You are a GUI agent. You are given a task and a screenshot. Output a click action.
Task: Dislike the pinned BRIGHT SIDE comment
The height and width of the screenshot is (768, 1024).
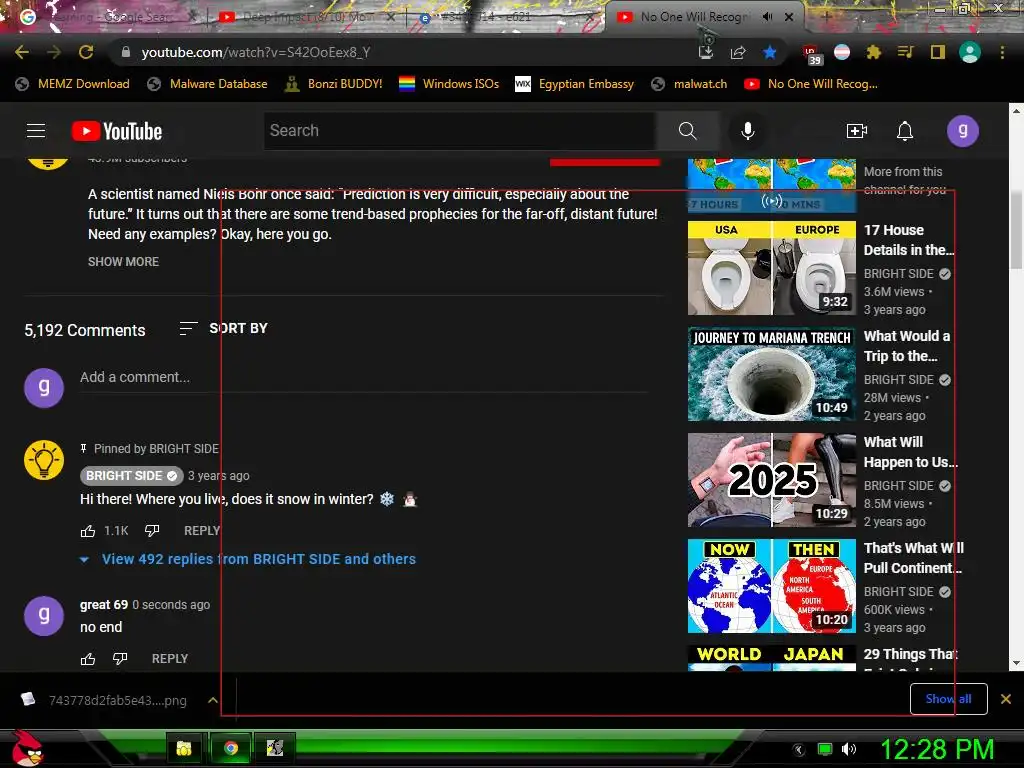[x=152, y=530]
